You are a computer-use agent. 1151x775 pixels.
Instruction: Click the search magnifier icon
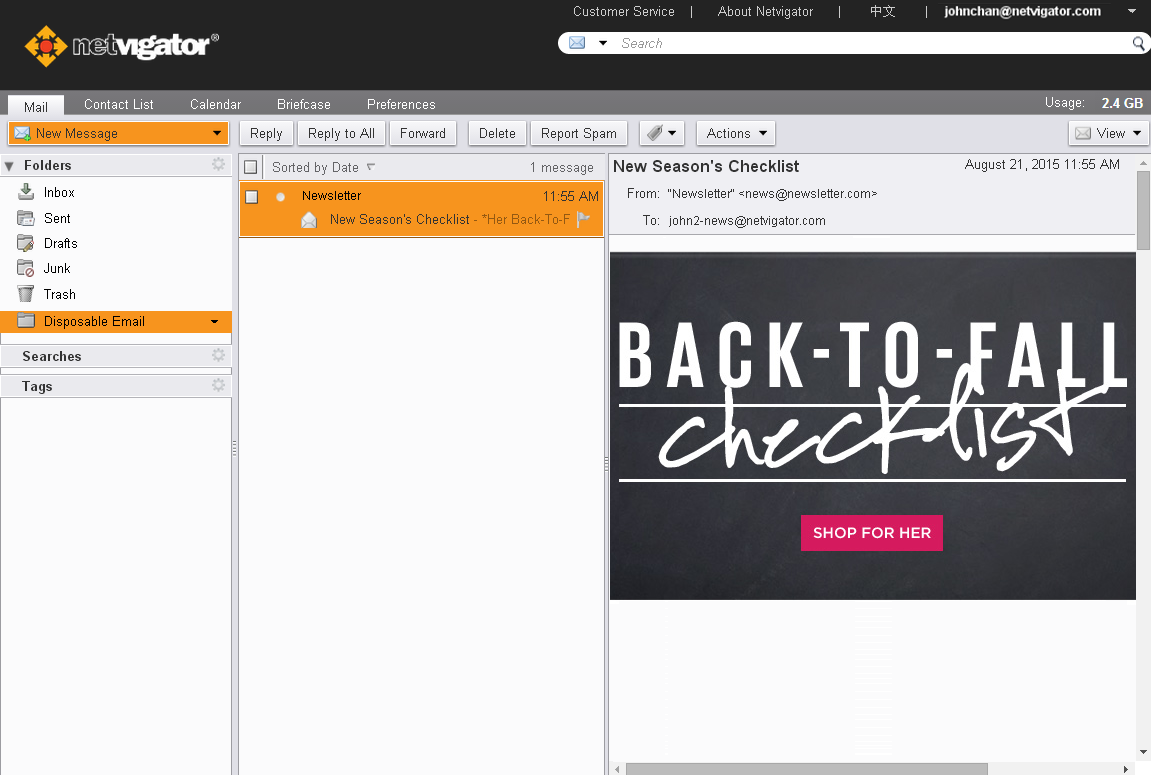(1138, 44)
